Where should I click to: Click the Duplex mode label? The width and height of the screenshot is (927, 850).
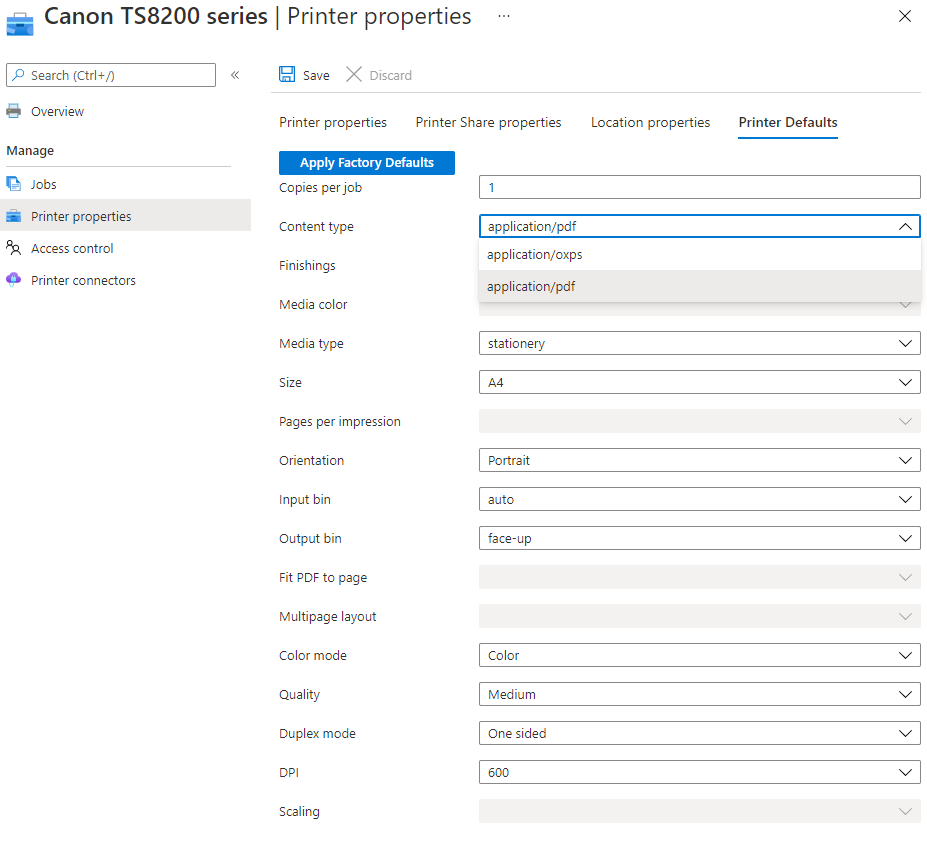pyautogui.click(x=317, y=734)
